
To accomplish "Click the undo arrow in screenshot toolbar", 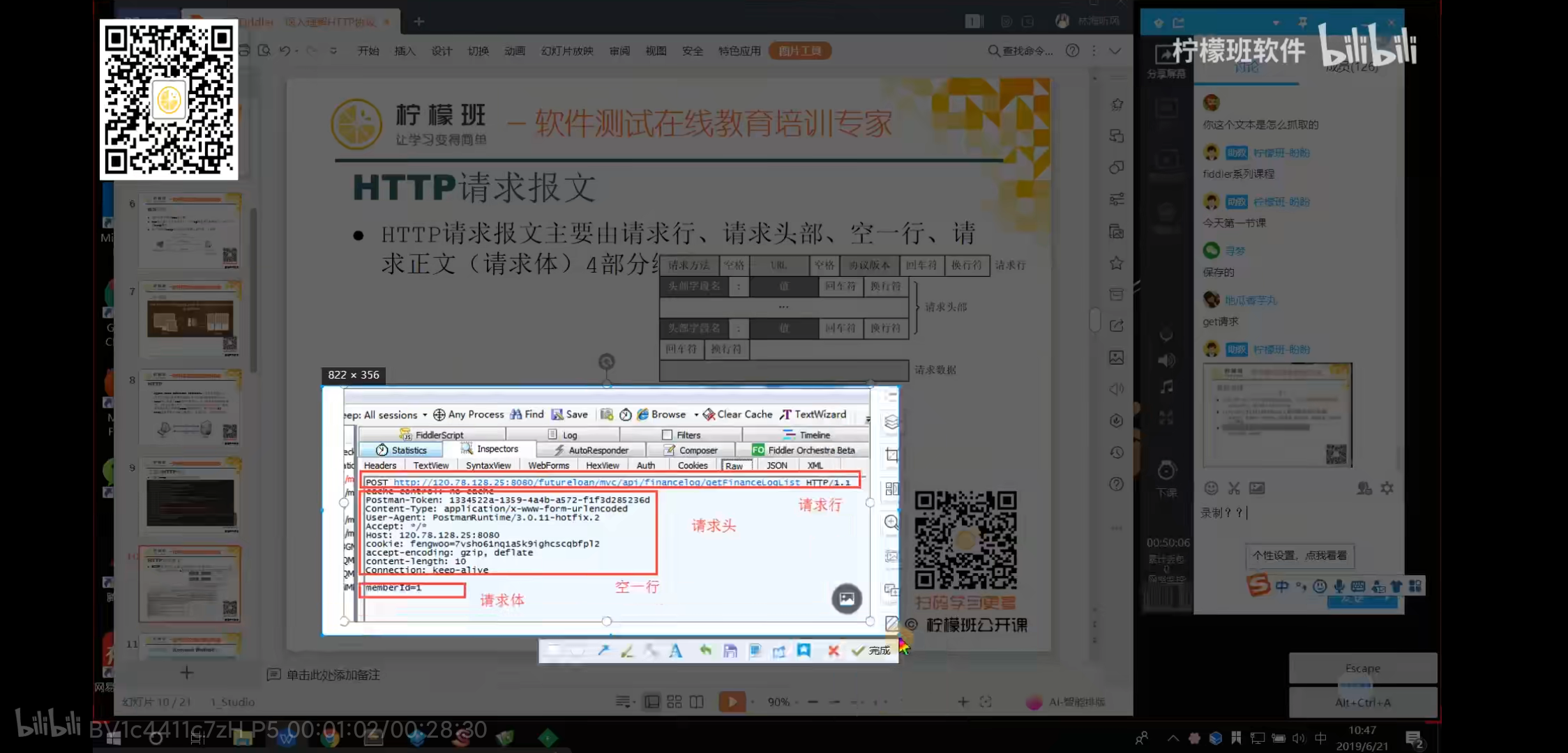I will [706, 651].
